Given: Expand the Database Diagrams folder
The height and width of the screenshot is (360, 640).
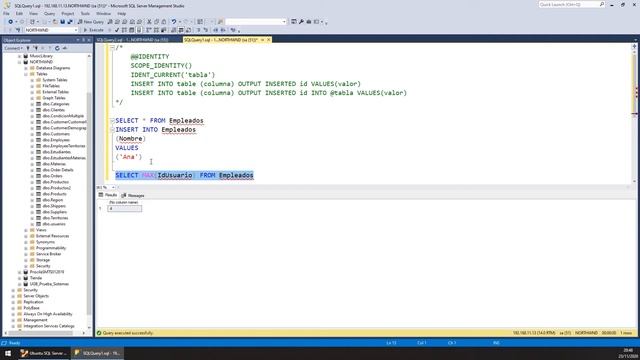Looking at the screenshot, I should [x=26, y=68].
